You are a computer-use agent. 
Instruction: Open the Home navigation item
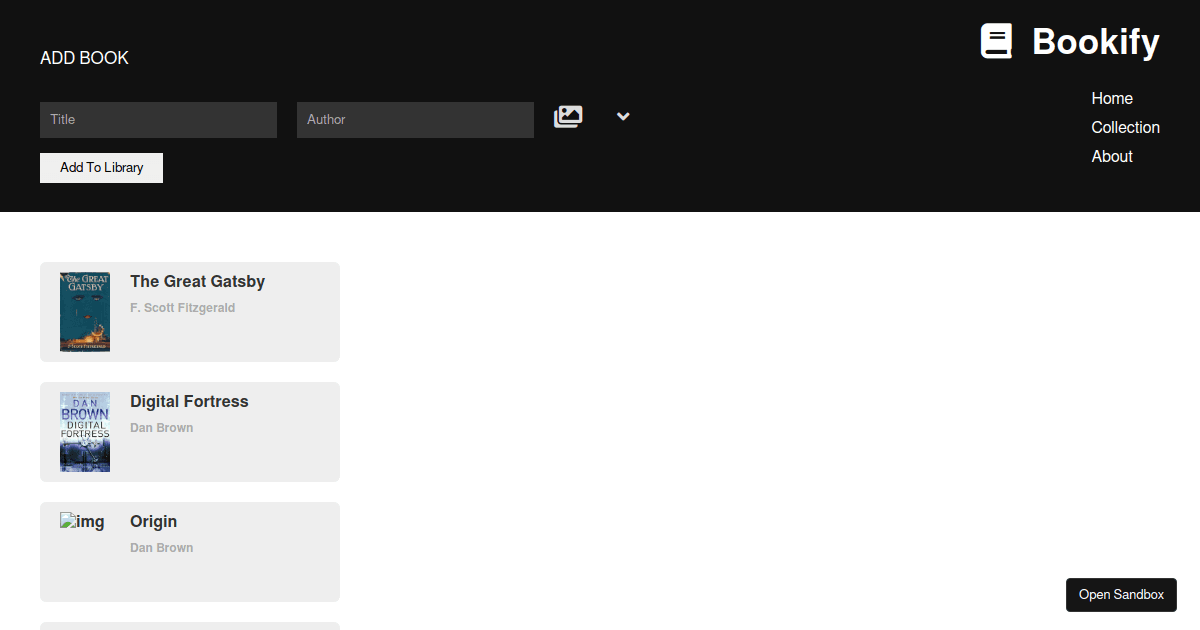tap(1112, 98)
